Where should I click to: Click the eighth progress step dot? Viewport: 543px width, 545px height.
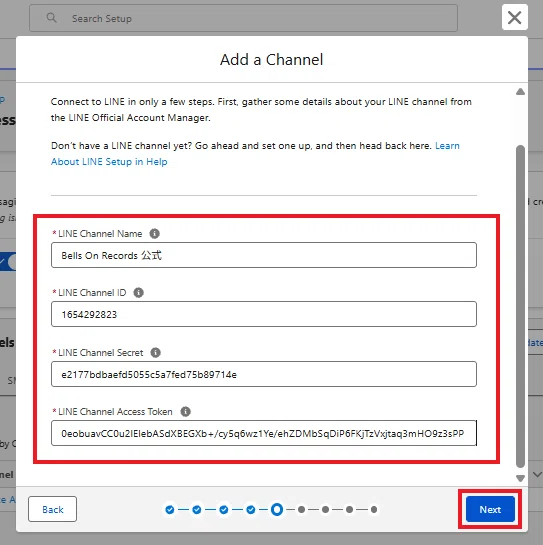(349, 510)
